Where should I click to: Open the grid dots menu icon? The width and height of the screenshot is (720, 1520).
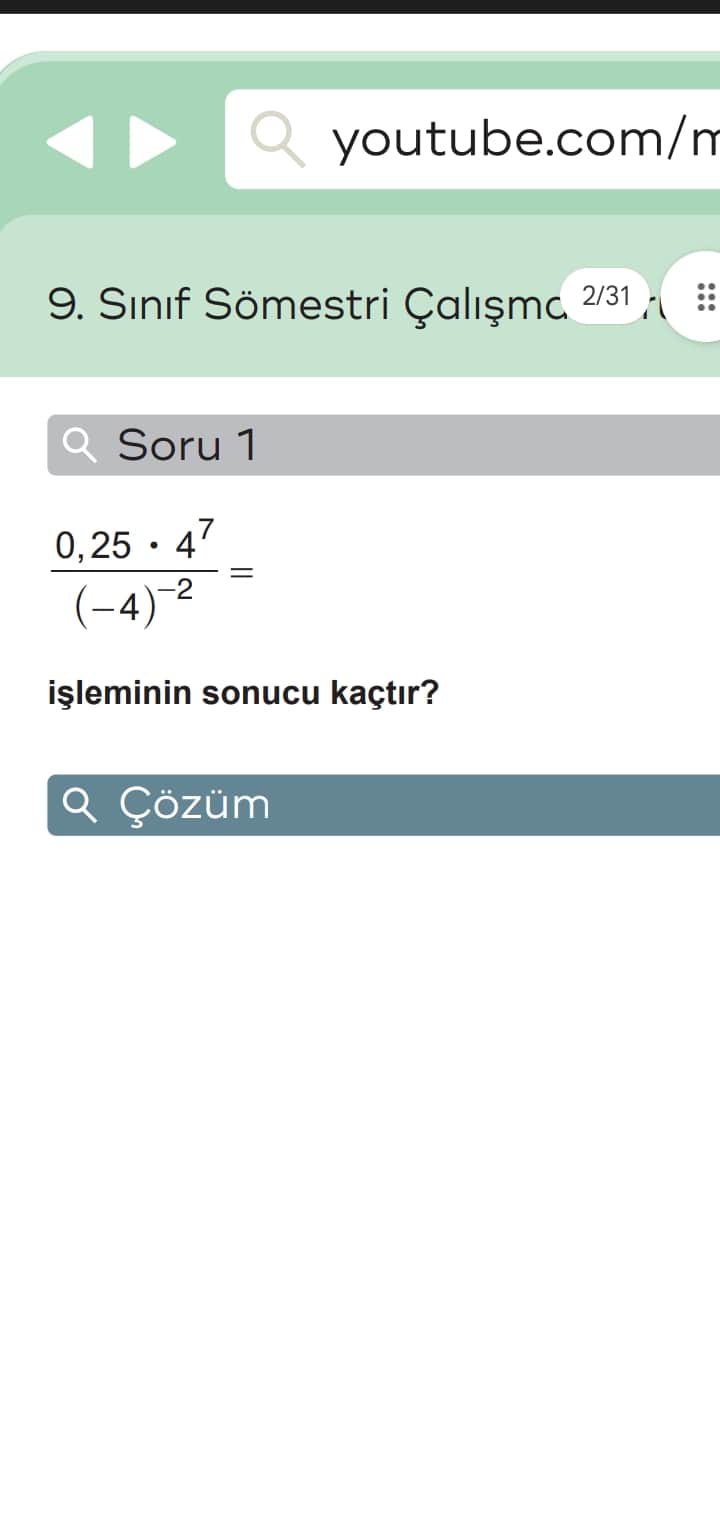(704, 297)
